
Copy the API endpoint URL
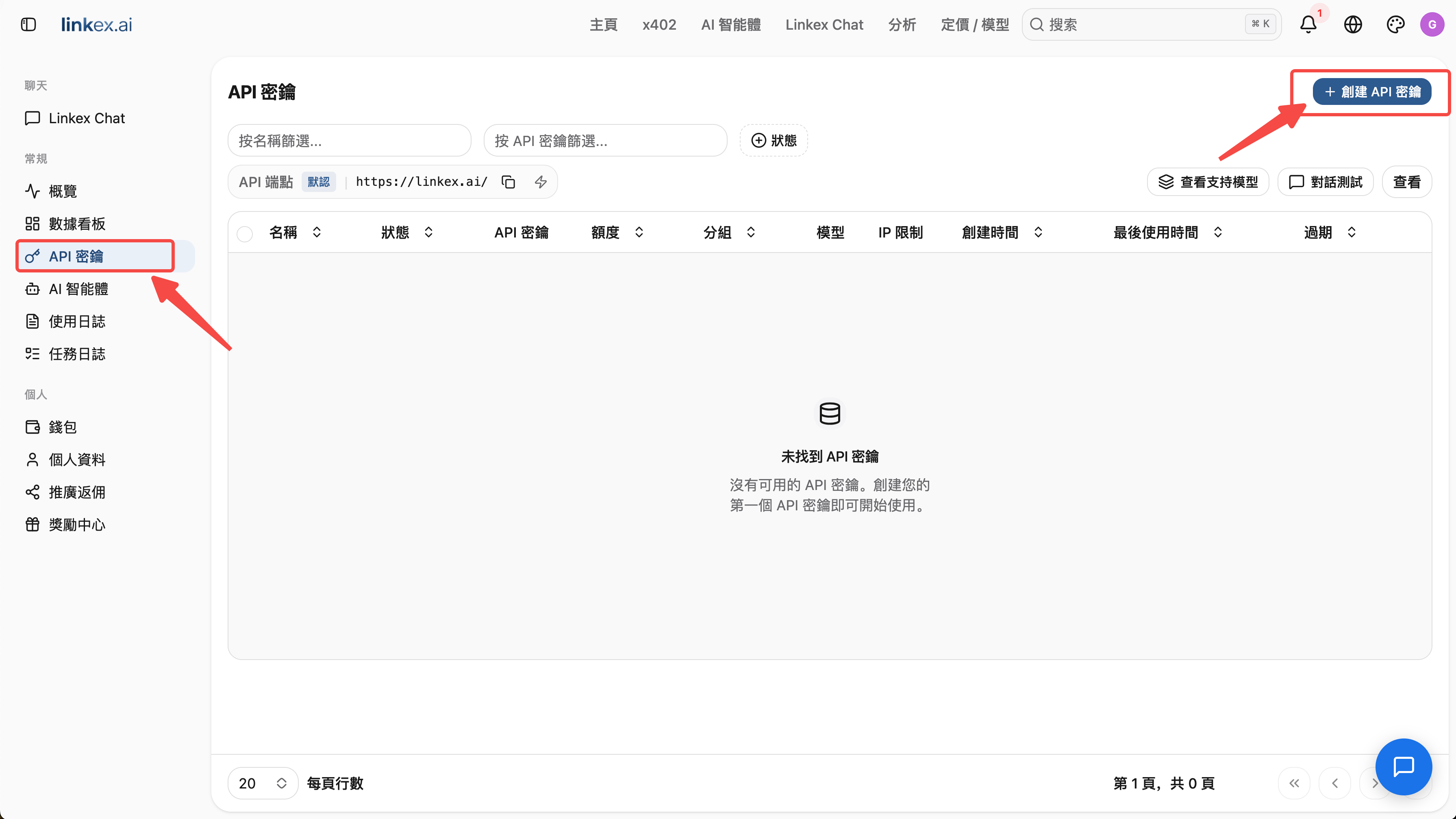(x=508, y=181)
